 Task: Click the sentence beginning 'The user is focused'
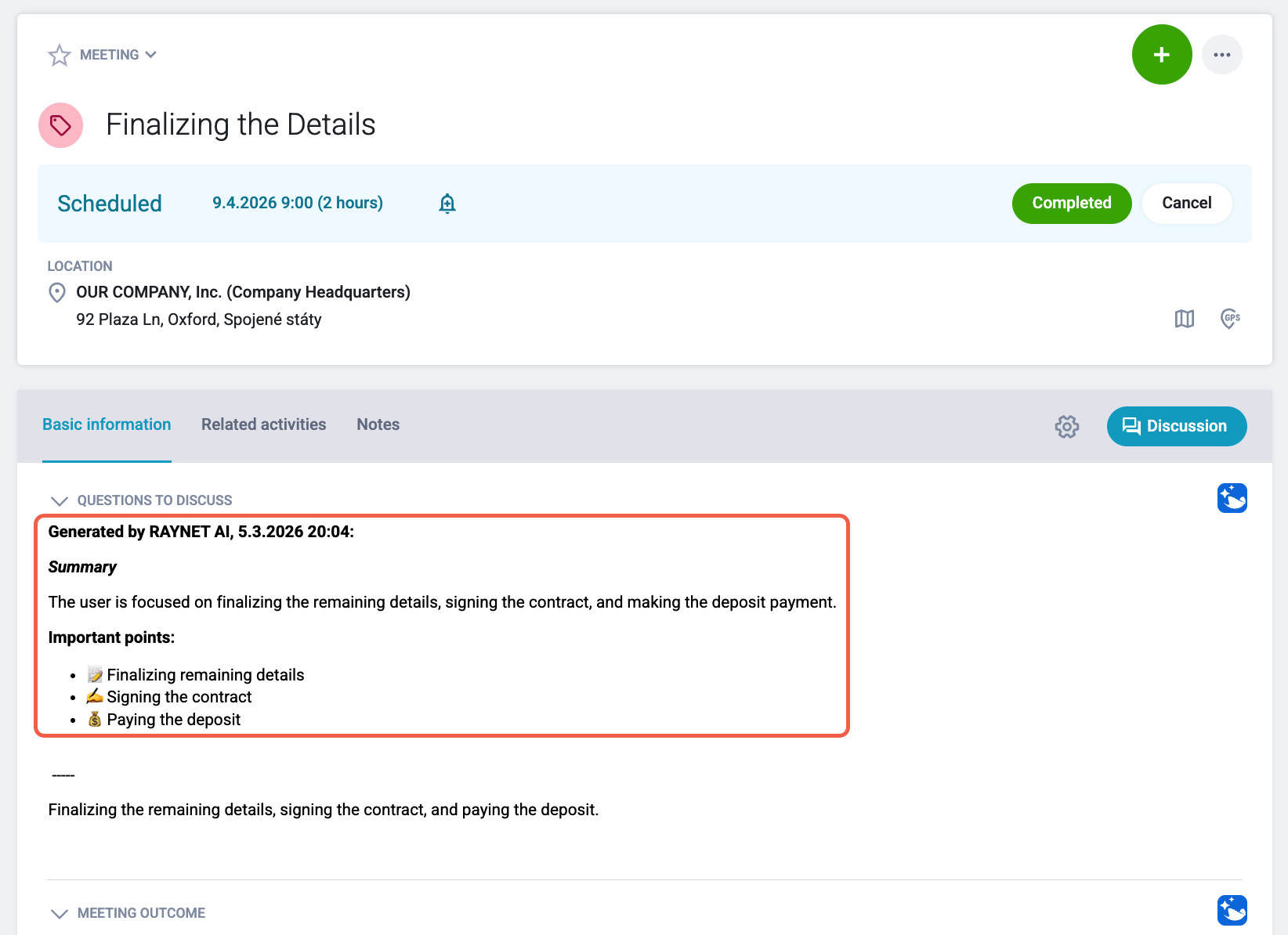click(443, 602)
